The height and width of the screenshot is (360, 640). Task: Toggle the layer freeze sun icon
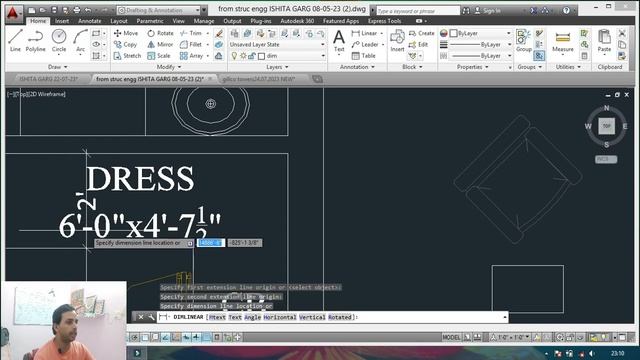(x=243, y=56)
